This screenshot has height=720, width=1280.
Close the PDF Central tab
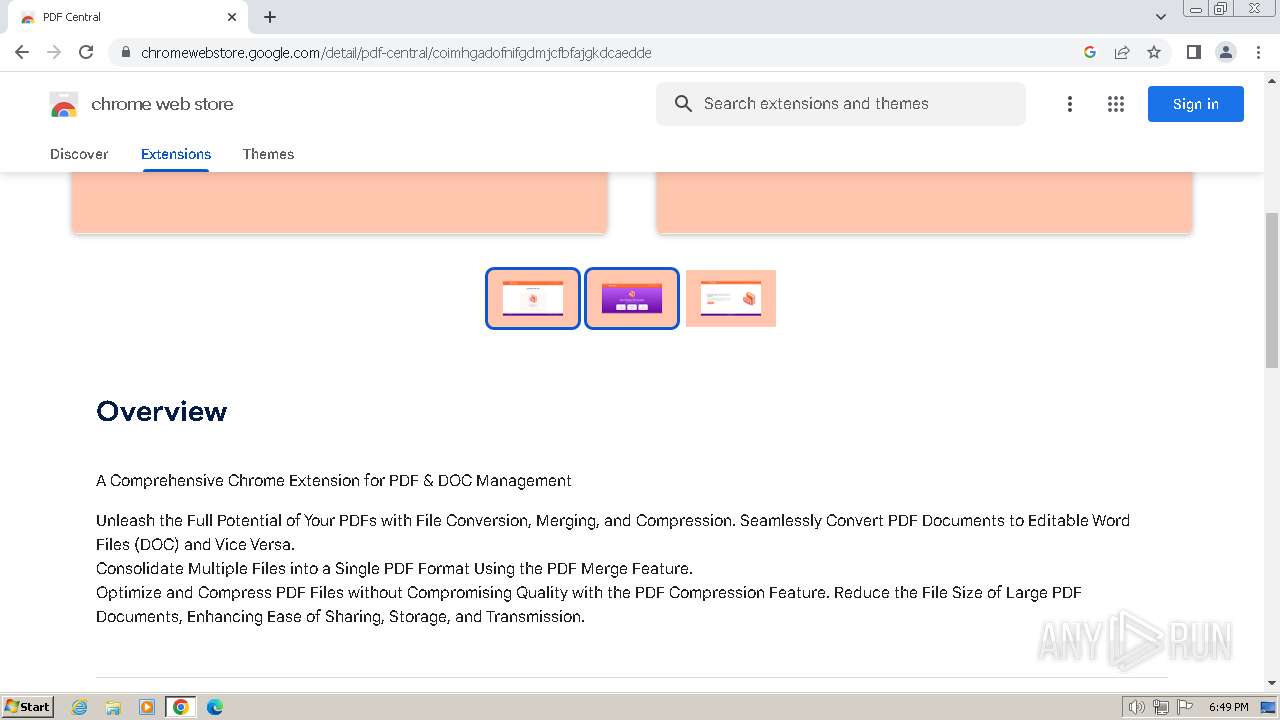pyautogui.click(x=232, y=17)
